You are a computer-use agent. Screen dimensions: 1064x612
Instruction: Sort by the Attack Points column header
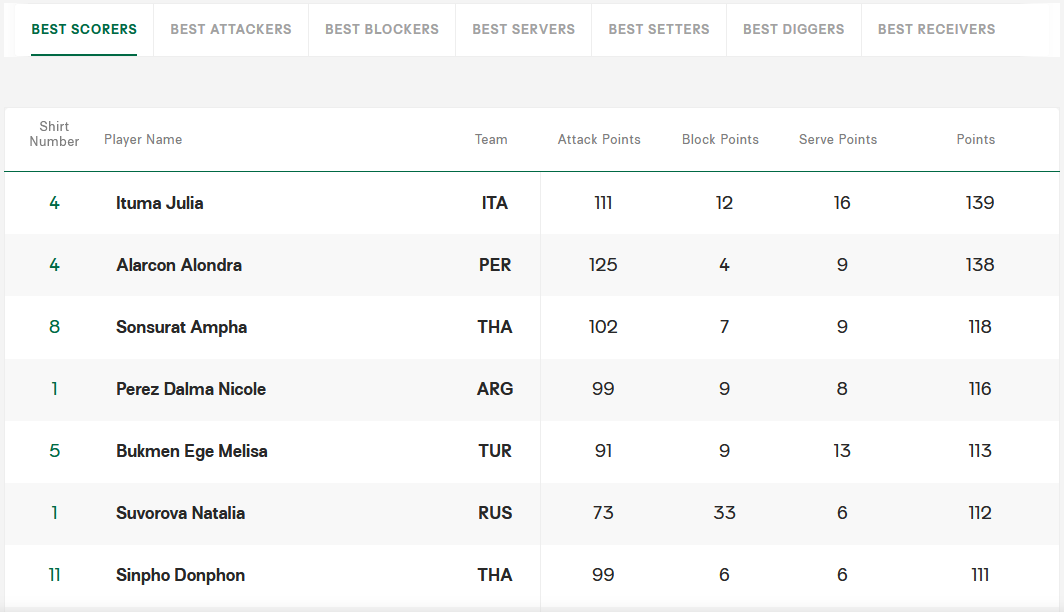pyautogui.click(x=599, y=140)
